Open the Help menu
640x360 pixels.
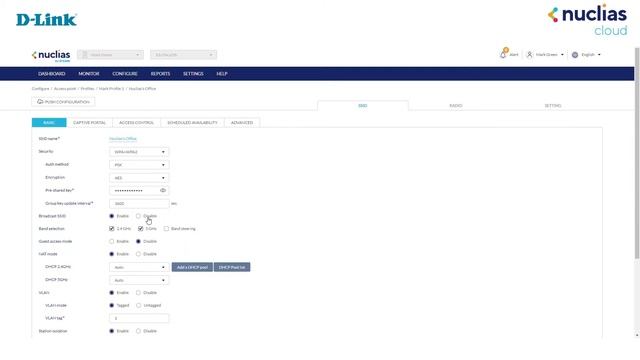click(222, 74)
